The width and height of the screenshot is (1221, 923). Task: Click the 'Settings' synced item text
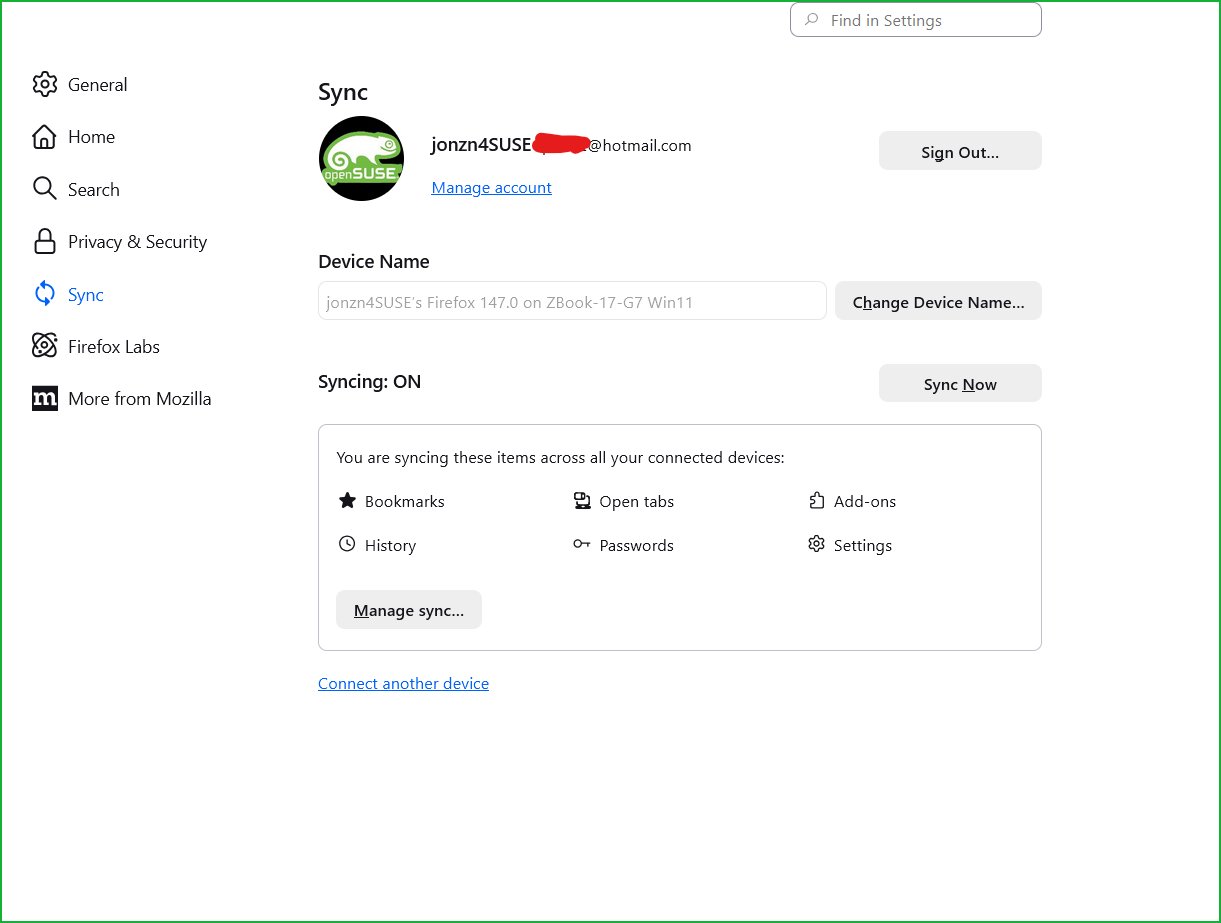(x=863, y=545)
